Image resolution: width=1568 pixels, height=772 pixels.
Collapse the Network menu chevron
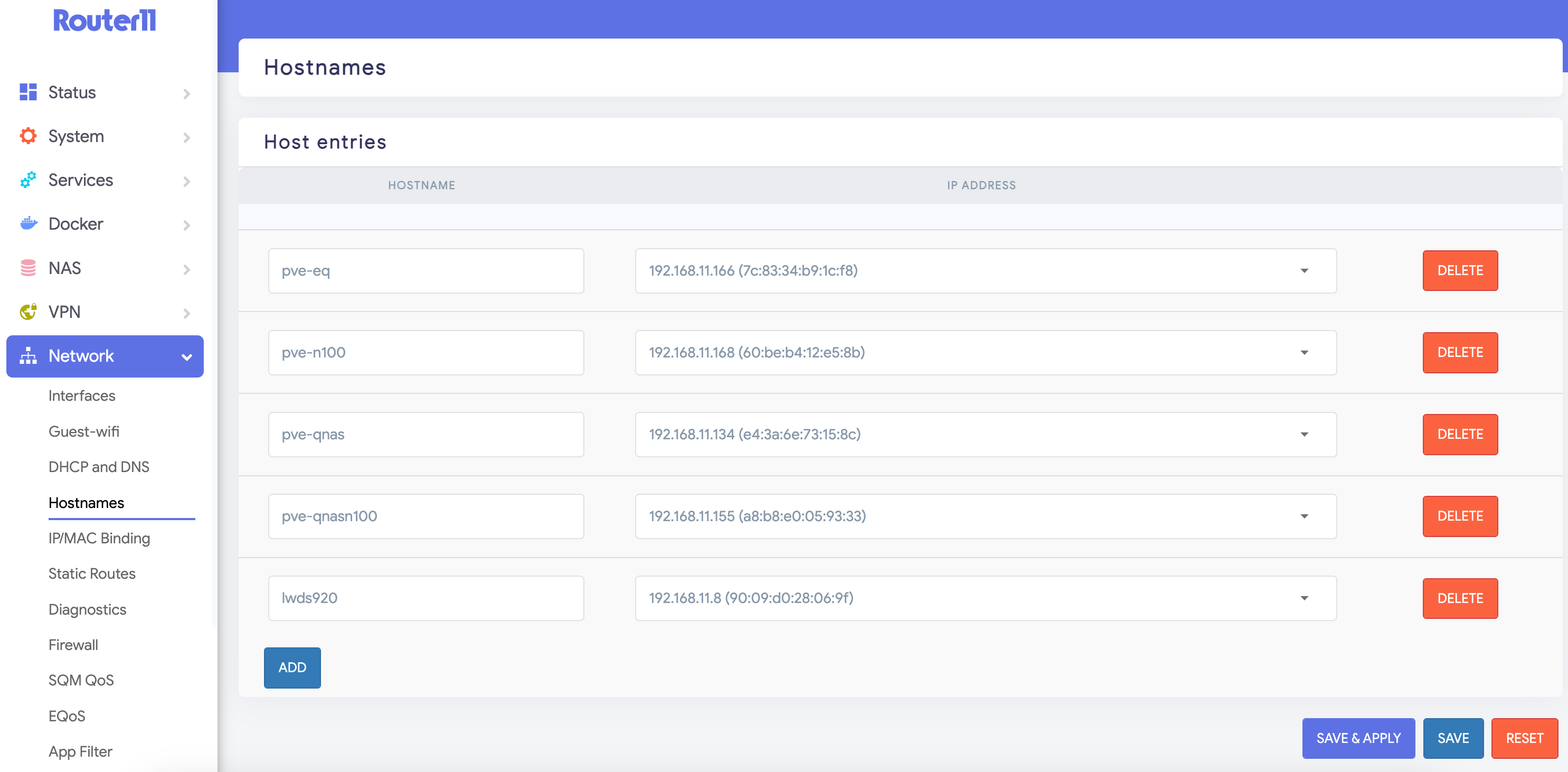187,357
